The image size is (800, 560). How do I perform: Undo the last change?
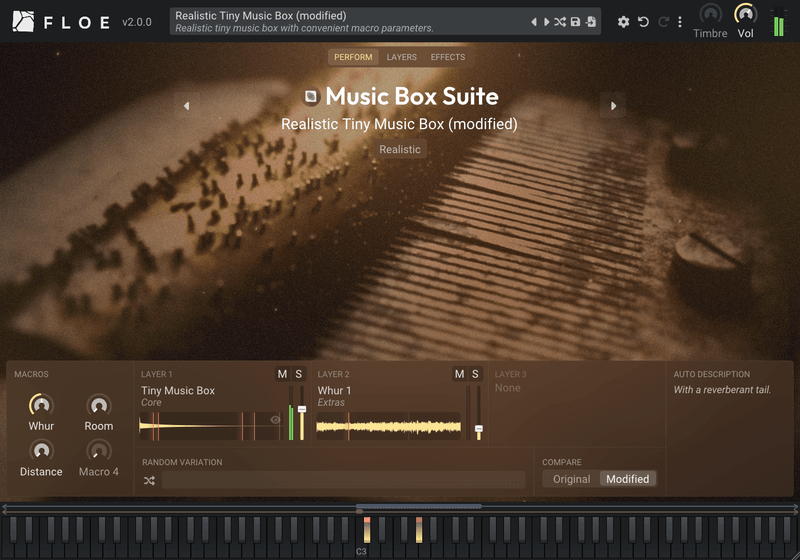643,22
